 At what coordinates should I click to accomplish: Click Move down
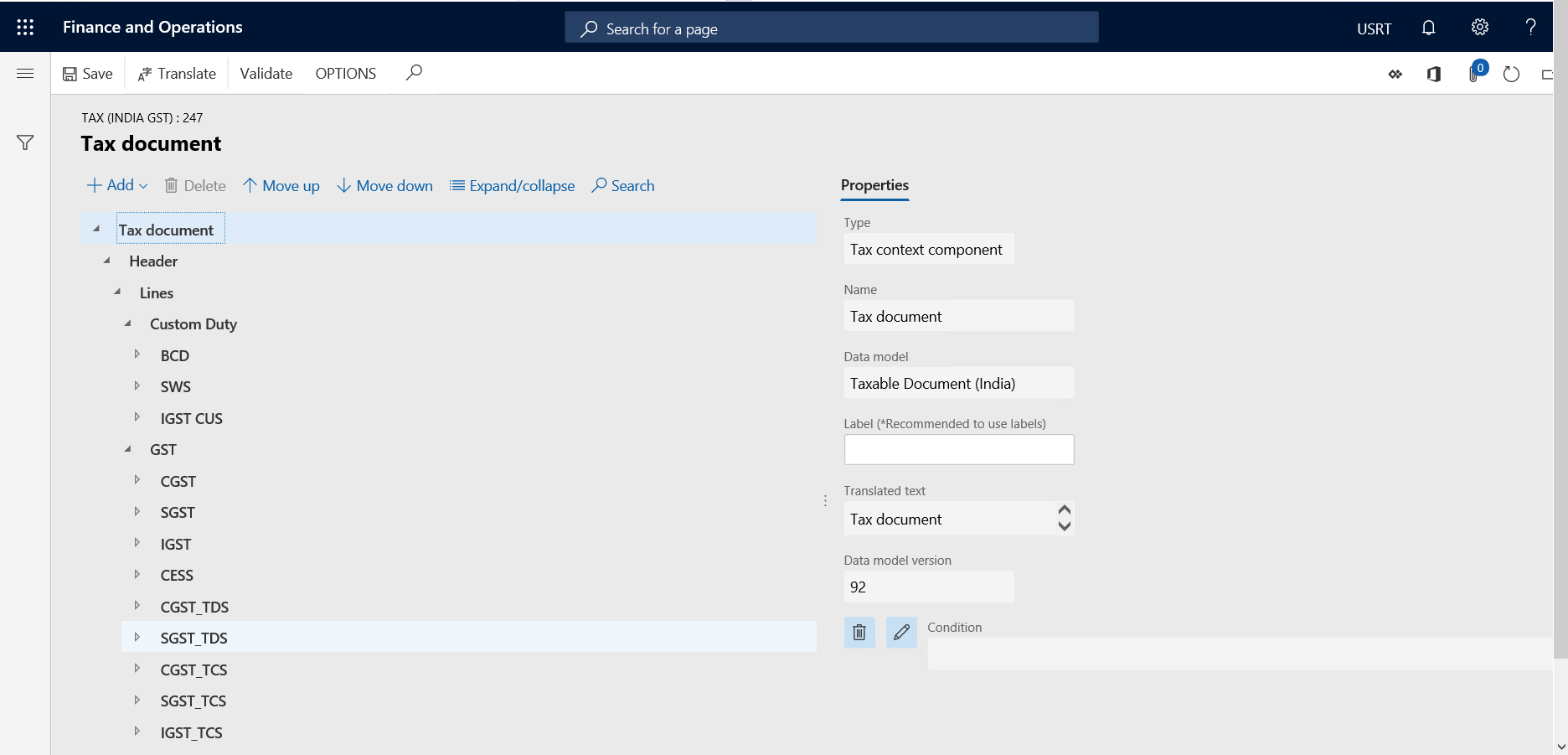(x=385, y=186)
